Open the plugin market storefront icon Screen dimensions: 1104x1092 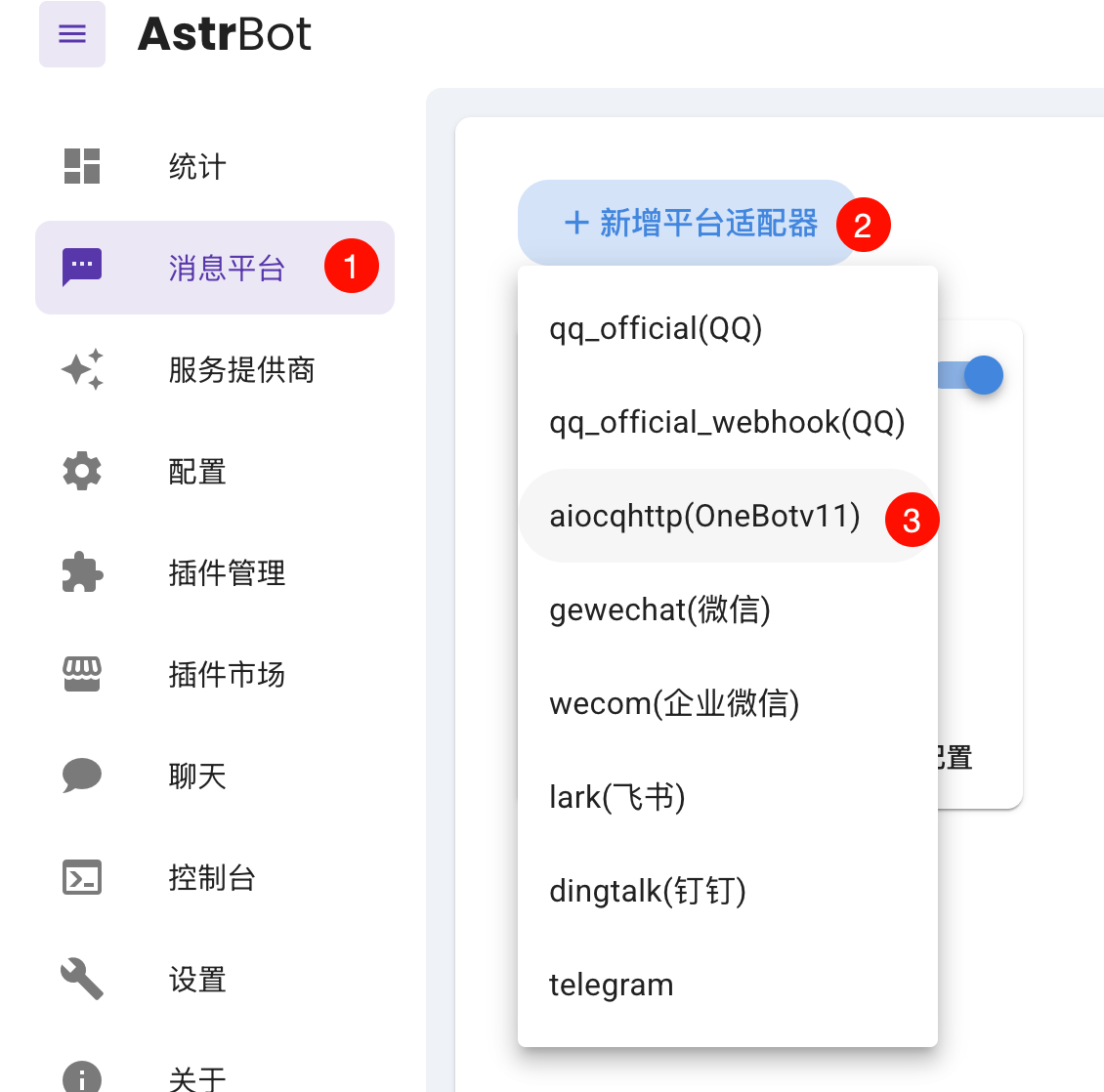(x=82, y=674)
